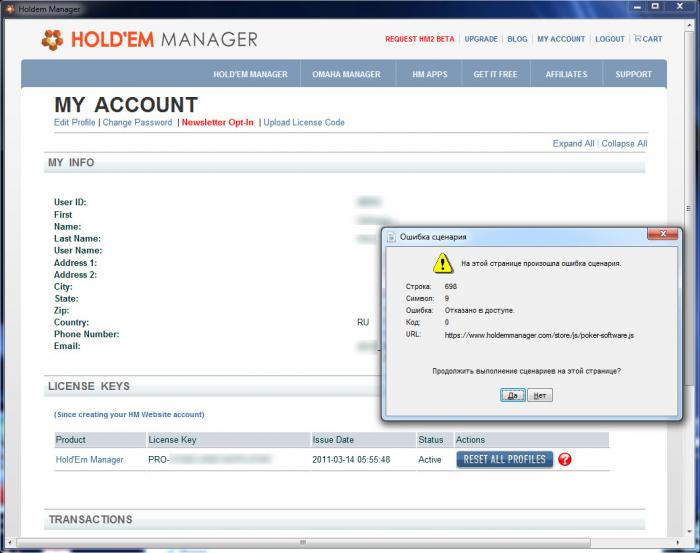Click the vertical scrollbar thumb
The image size is (700, 553).
pyautogui.click(x=689, y=208)
